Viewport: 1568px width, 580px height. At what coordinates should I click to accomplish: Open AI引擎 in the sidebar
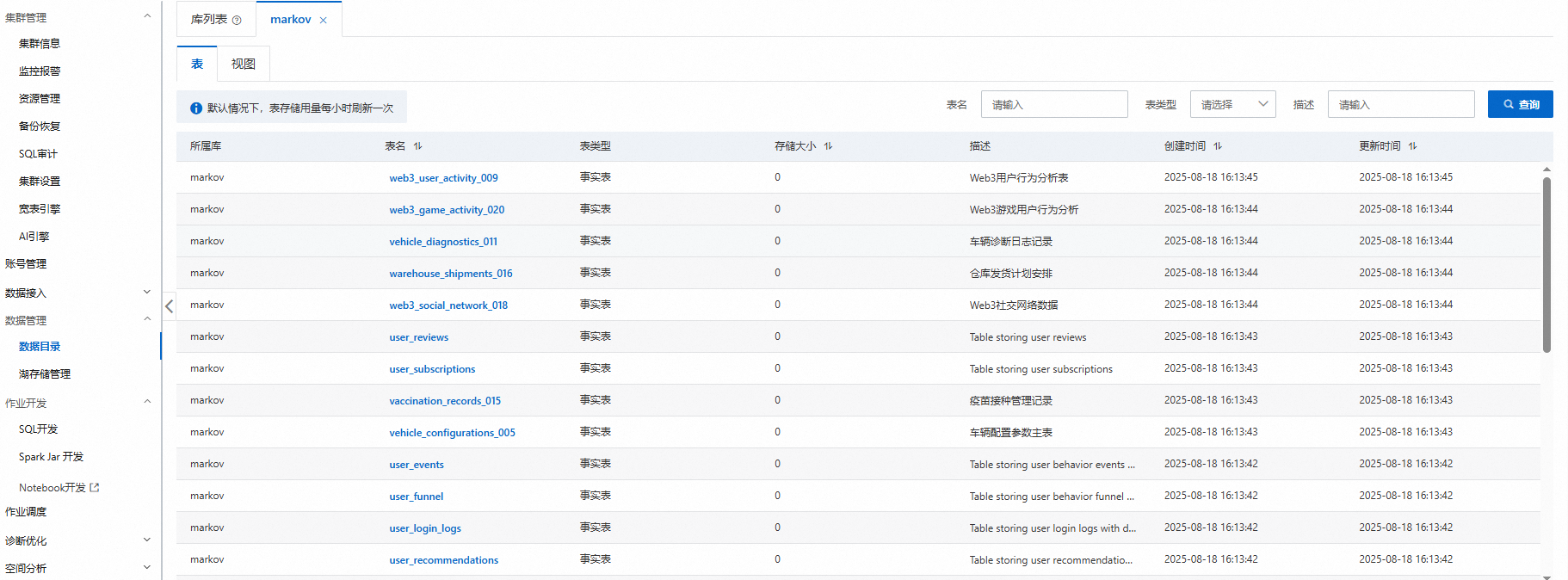(x=34, y=237)
